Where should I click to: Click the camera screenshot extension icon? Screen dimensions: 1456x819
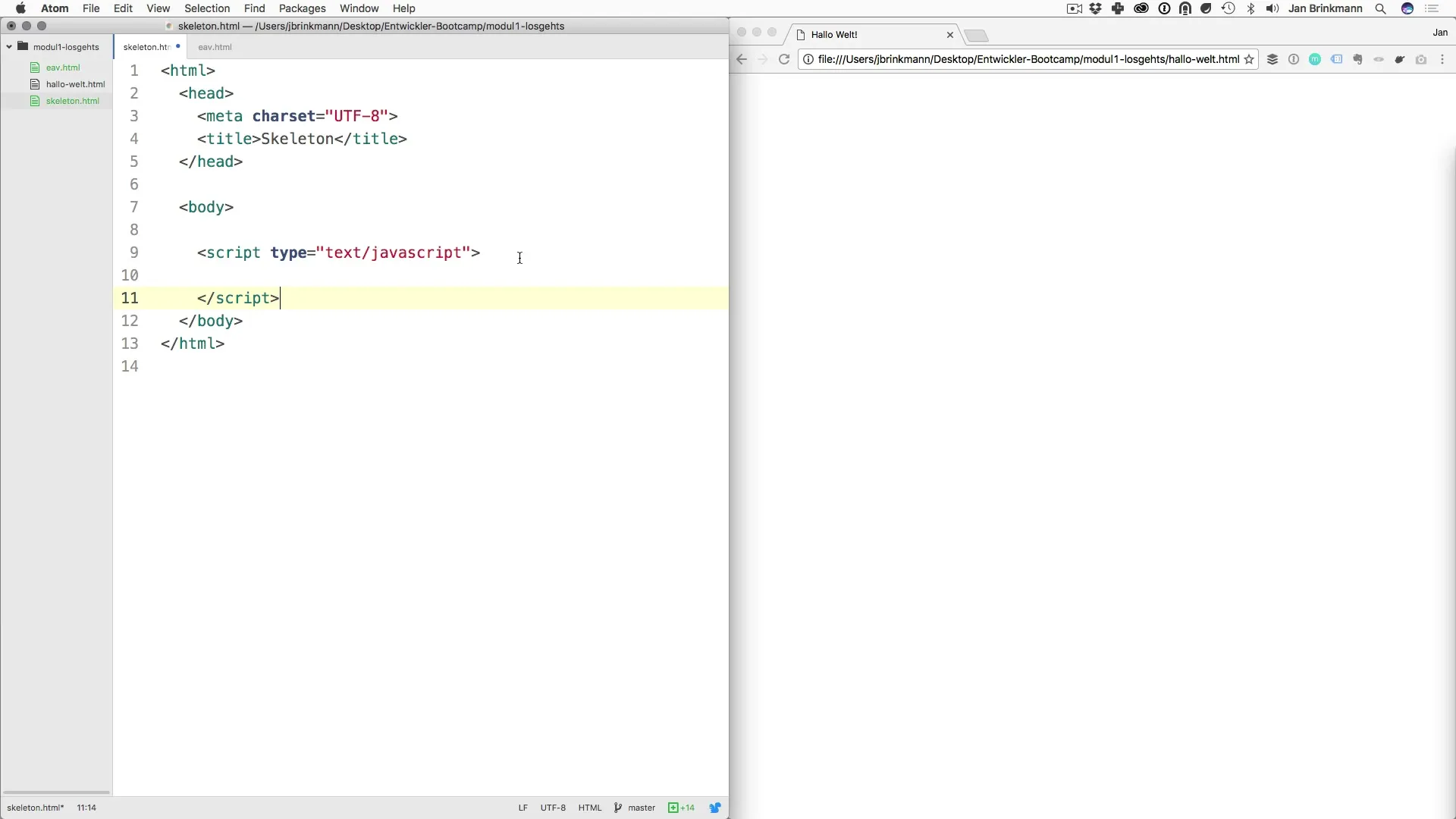[1421, 59]
